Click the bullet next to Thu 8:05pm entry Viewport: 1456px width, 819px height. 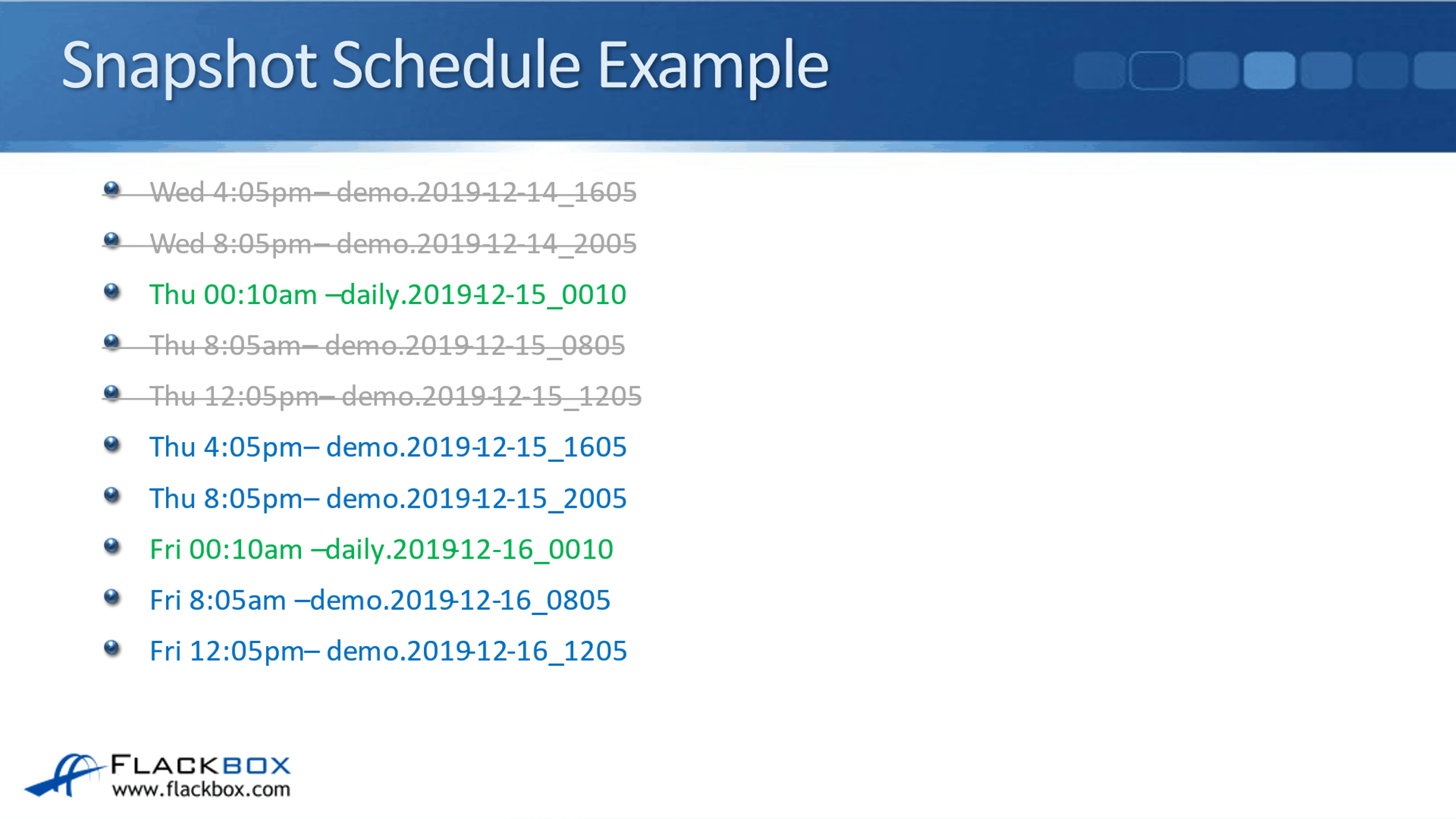(x=111, y=495)
